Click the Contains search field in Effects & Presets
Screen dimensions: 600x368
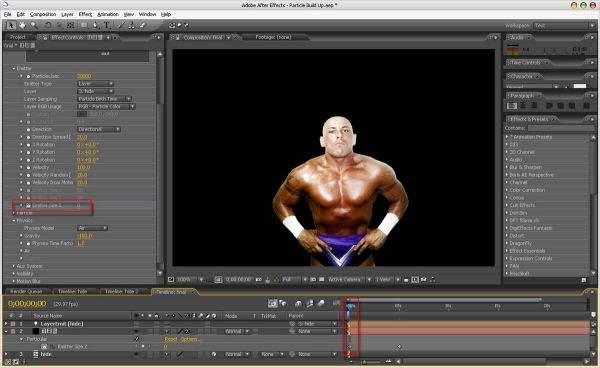pos(560,128)
